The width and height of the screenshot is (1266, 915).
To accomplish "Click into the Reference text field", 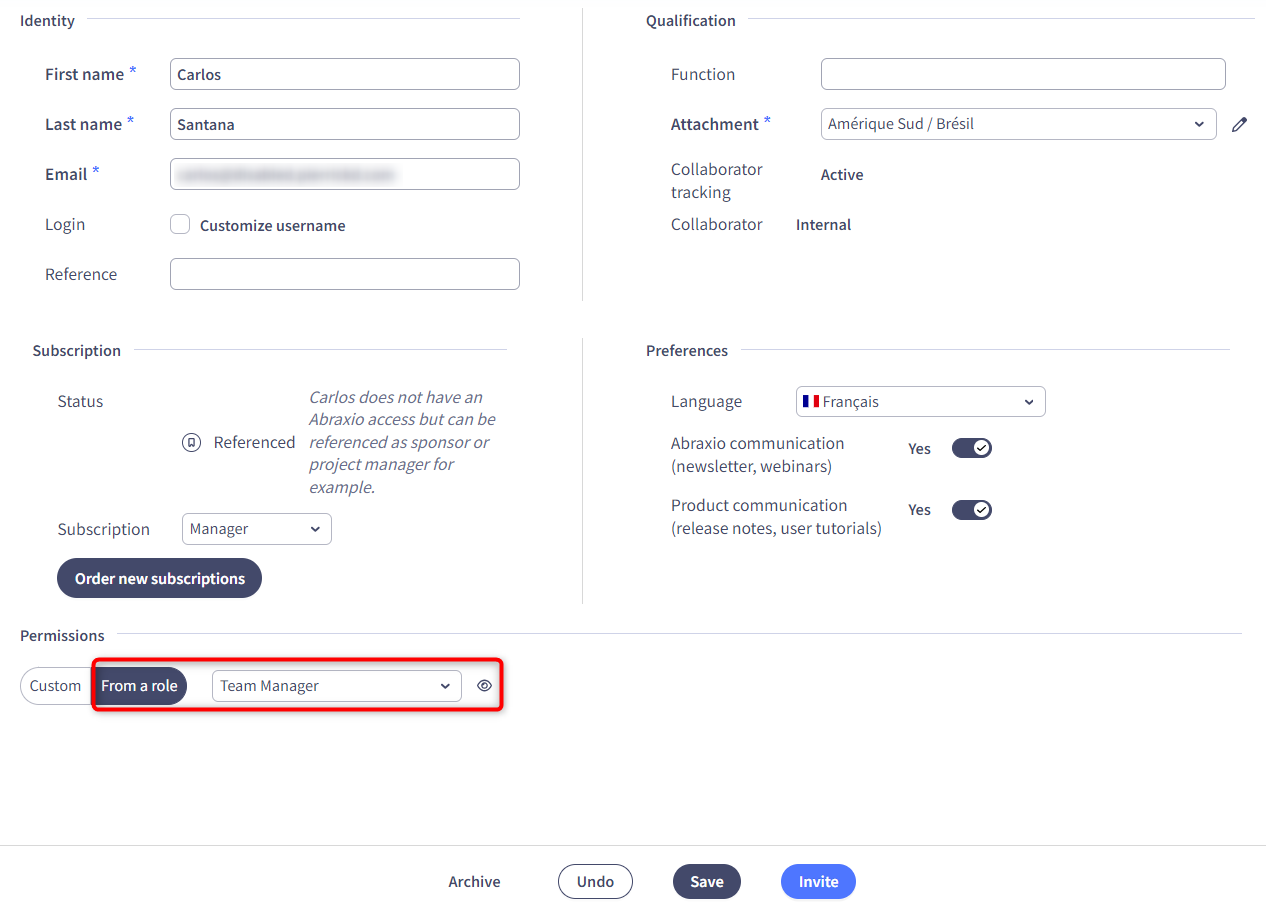I will pos(344,274).
